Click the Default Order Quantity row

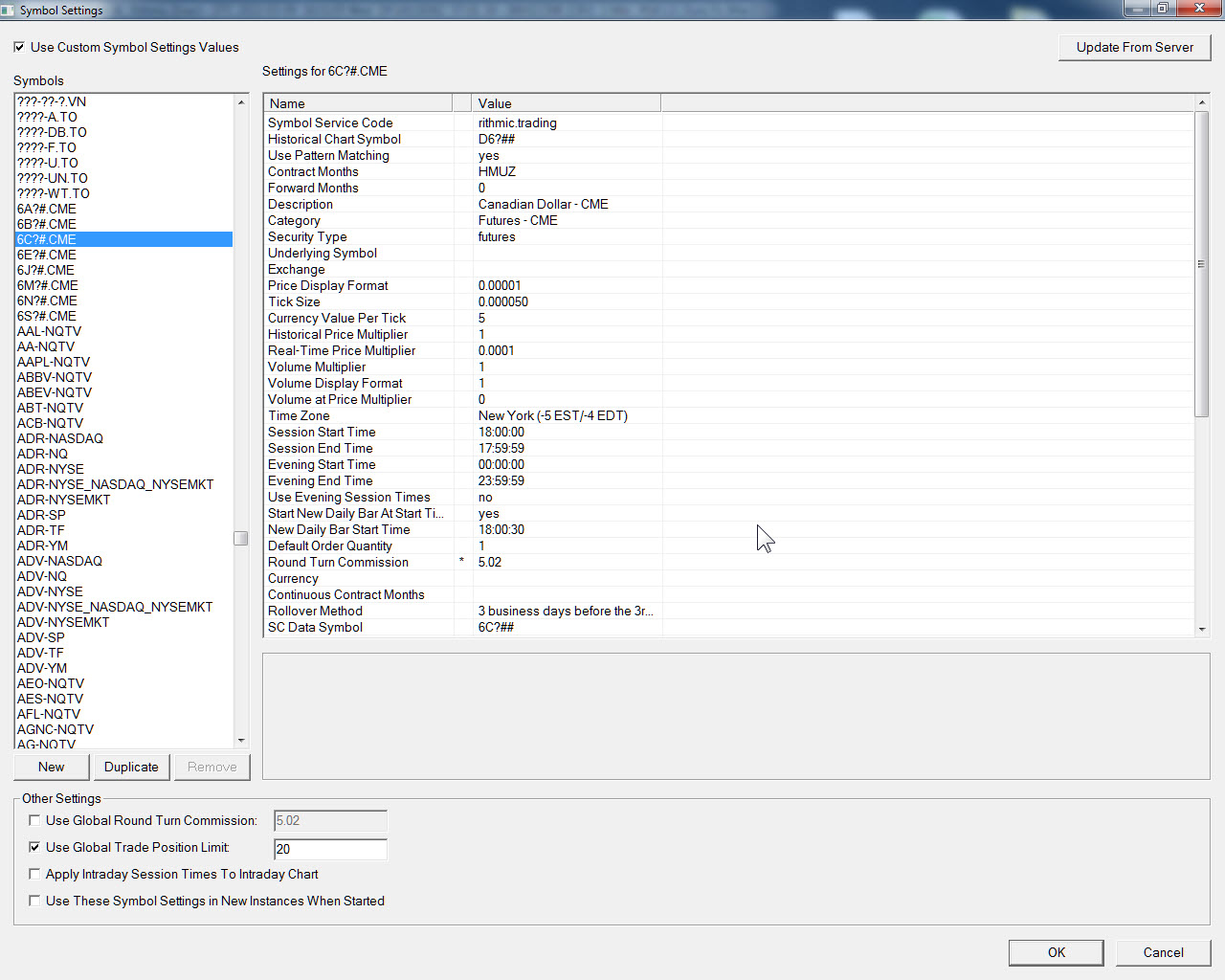[x=729, y=546]
